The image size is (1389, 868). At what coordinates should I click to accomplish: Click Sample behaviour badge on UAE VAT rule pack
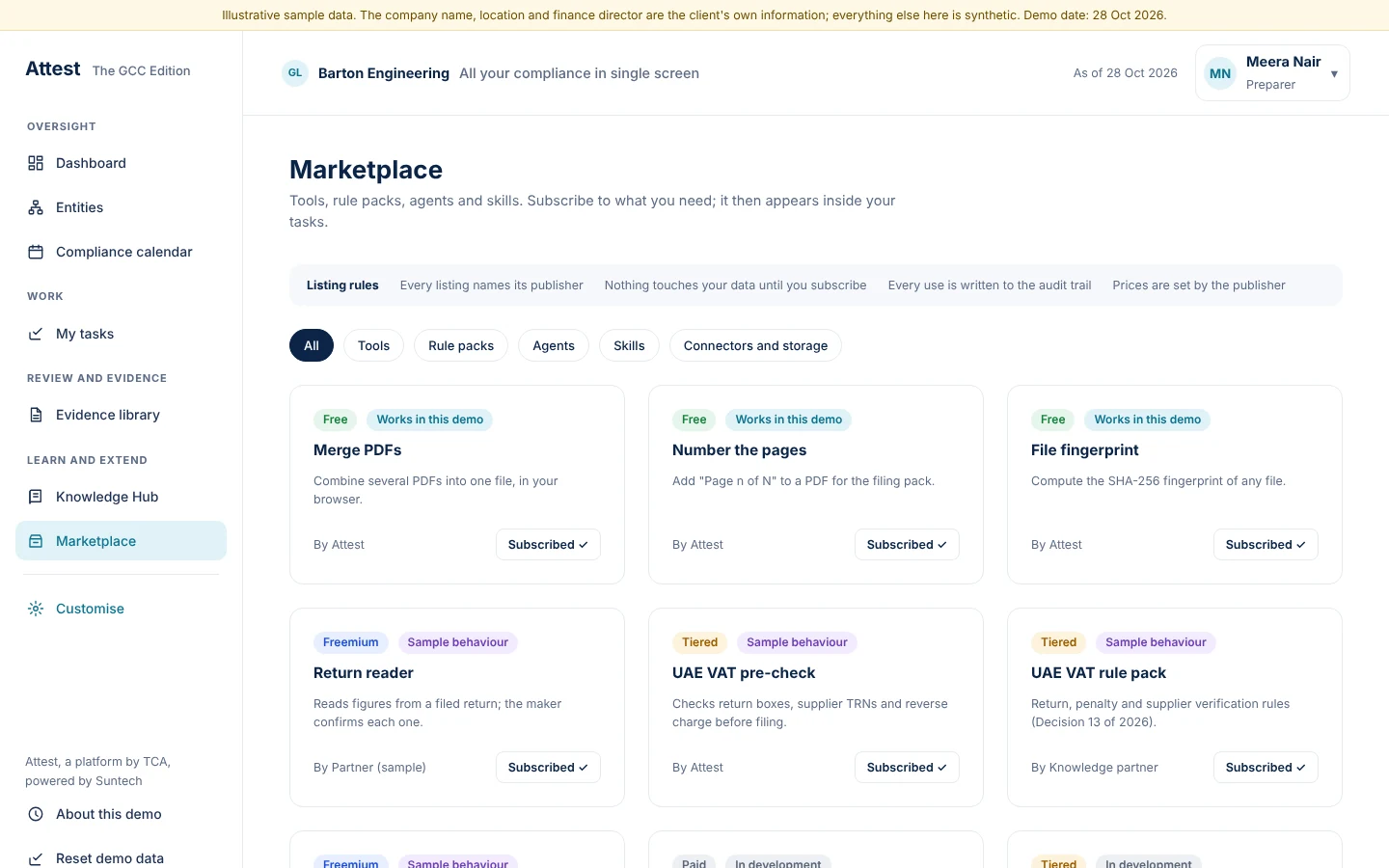pyautogui.click(x=1156, y=642)
